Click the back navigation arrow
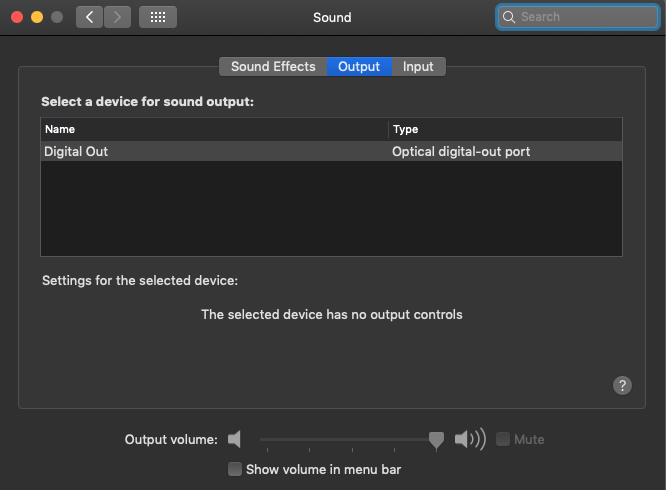The image size is (666, 490). tap(89, 17)
